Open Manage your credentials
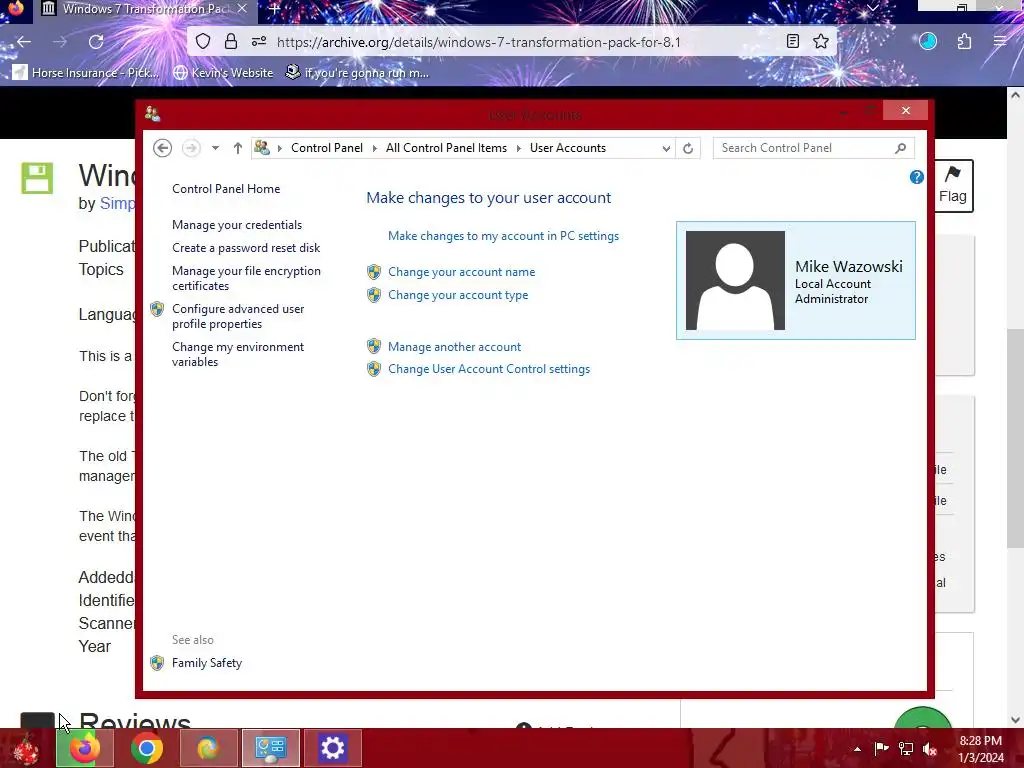Viewport: 1024px width, 768px height. [x=237, y=225]
